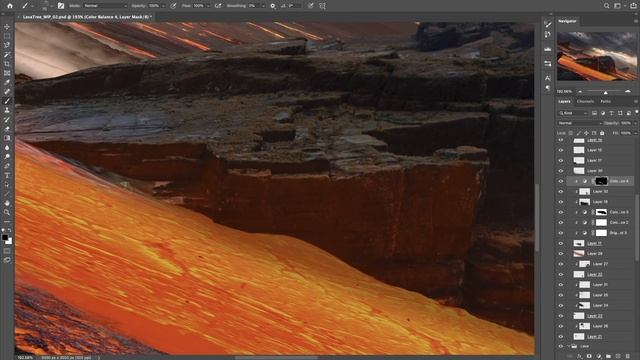Viewport: 640px width, 360px height.
Task: Hide Layer 31 visibility eye
Action: [561, 284]
